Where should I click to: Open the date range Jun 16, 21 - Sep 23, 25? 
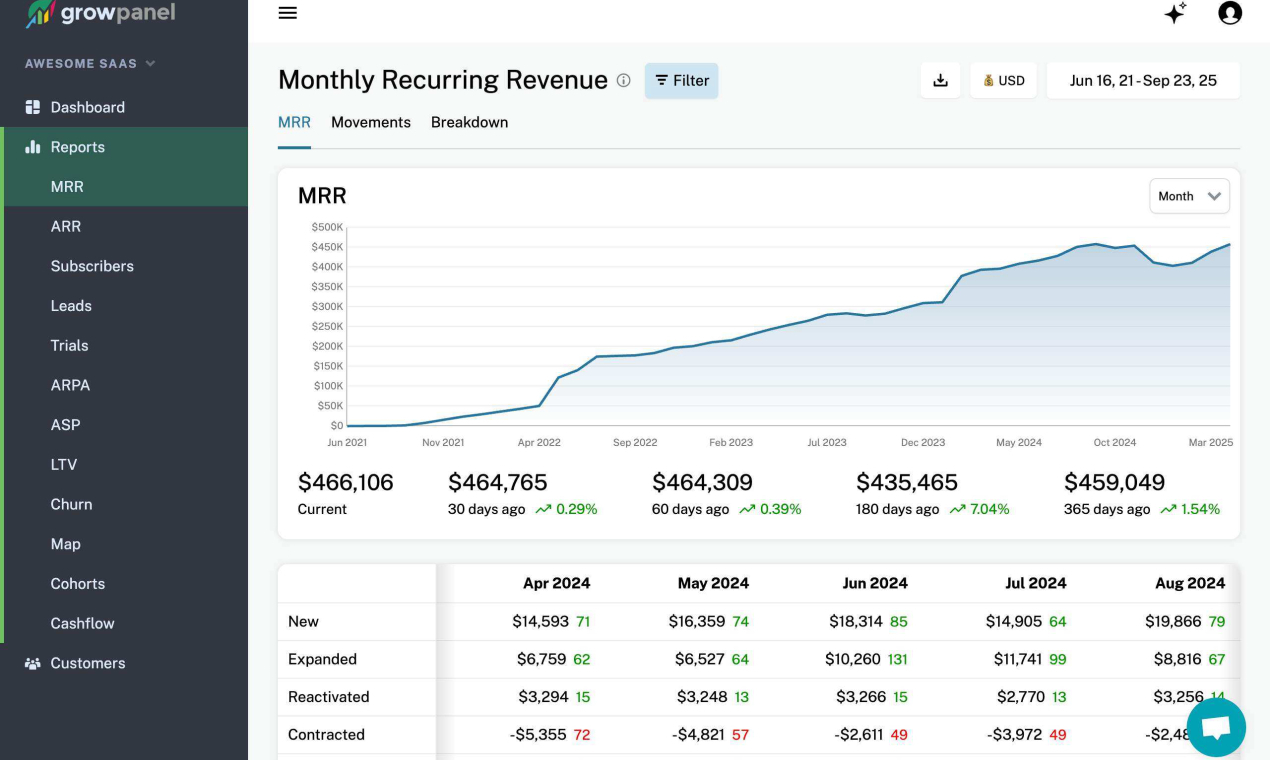pos(1142,81)
